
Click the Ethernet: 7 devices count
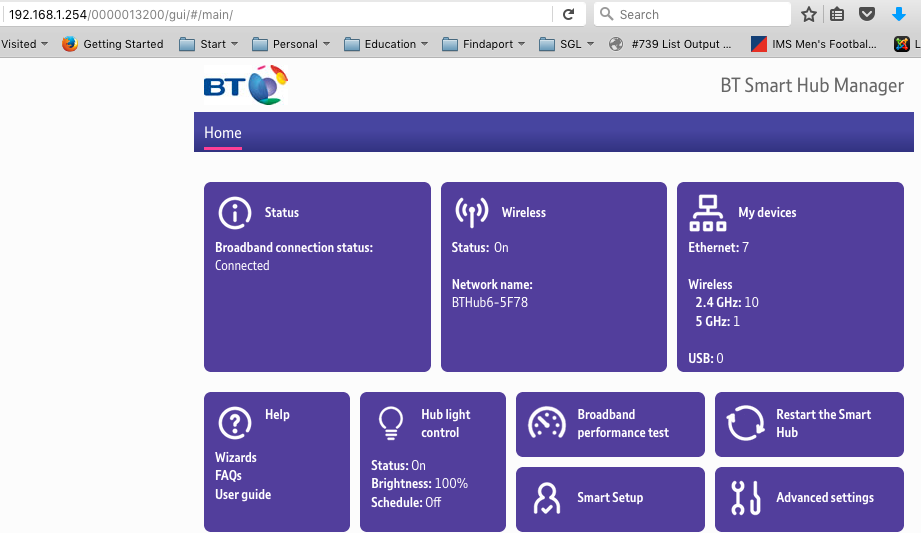tap(718, 248)
